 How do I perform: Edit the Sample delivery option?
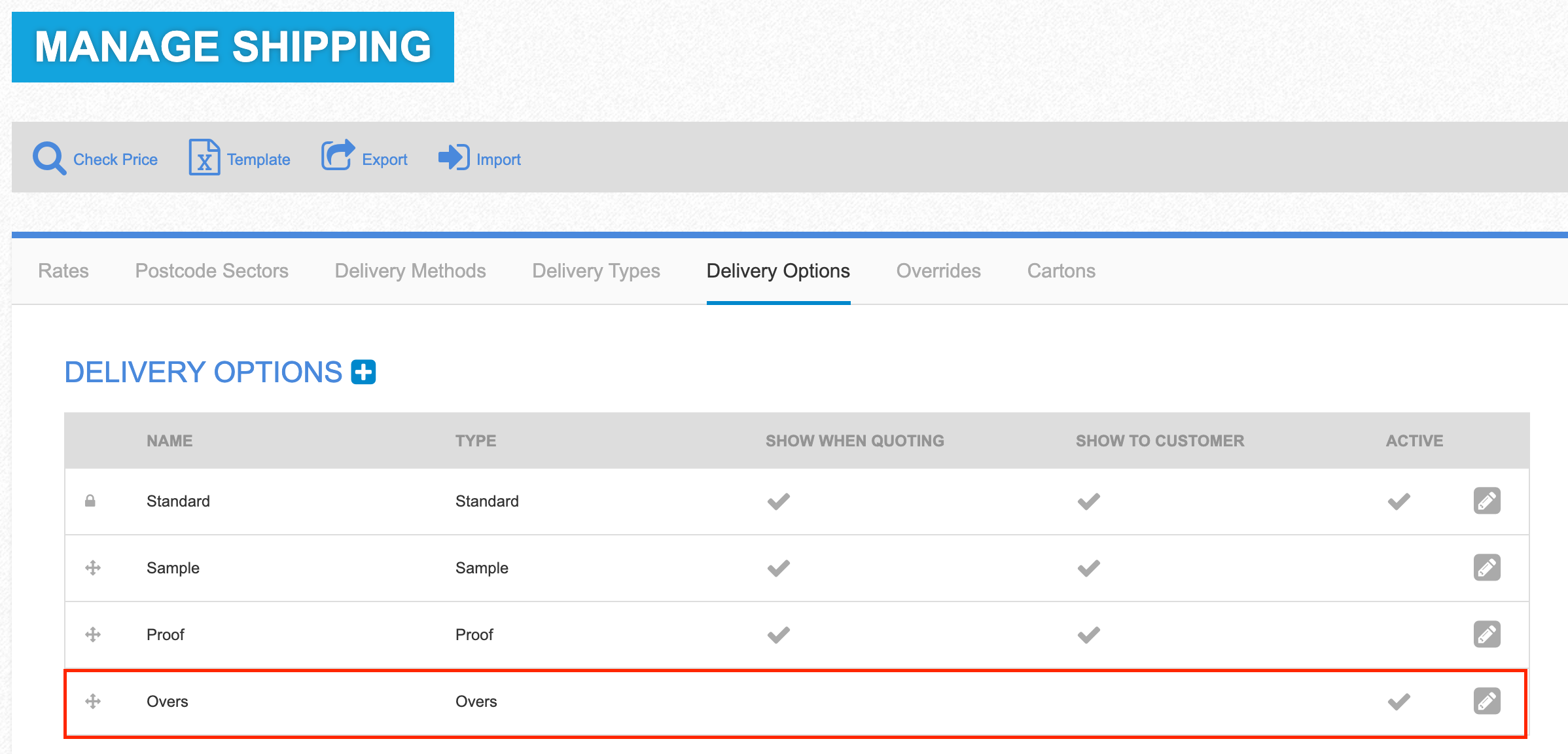click(1486, 568)
